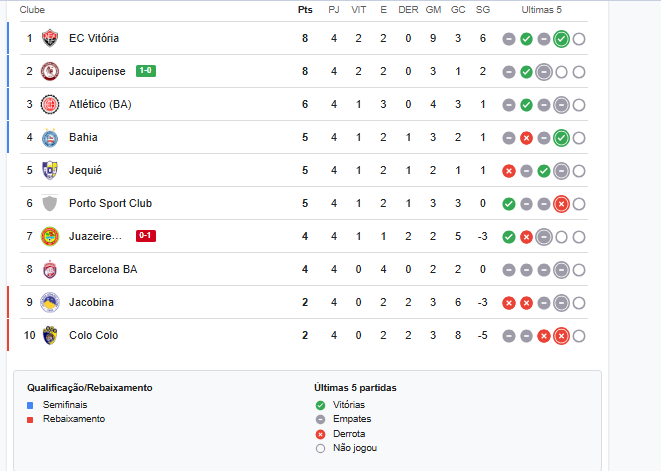Click the EC Vitória club crest
Image resolution: width=661 pixels, height=471 pixels.
50,38
